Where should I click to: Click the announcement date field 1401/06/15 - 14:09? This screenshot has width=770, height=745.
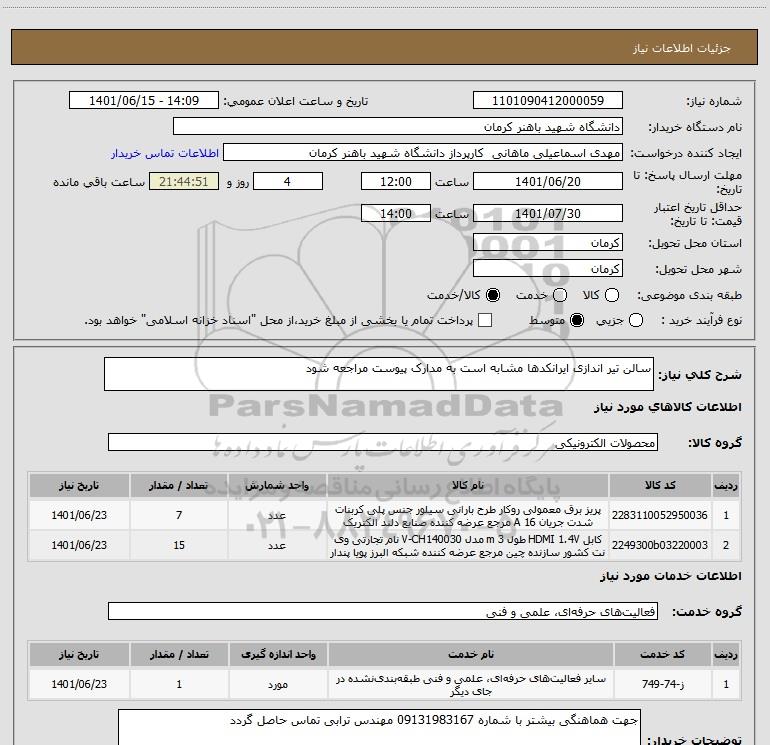click(x=144, y=100)
